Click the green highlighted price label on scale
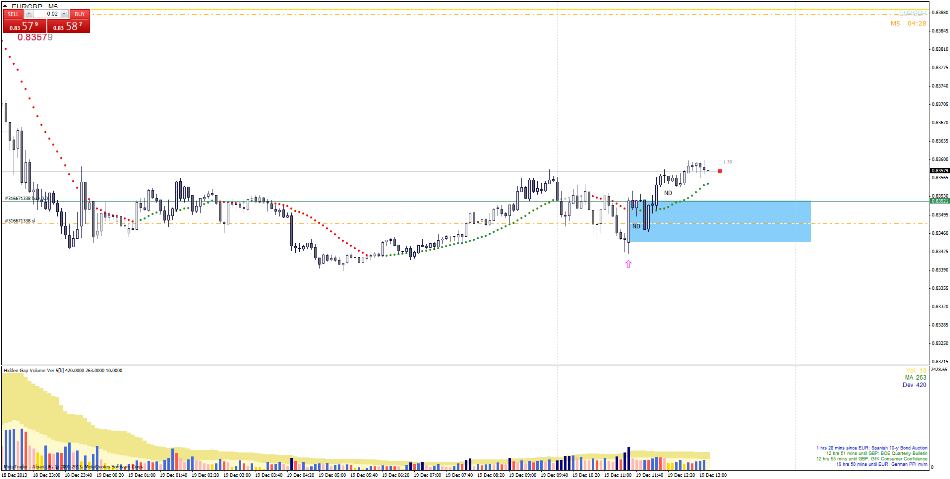Viewport: 950px width, 479px height. 938,201
